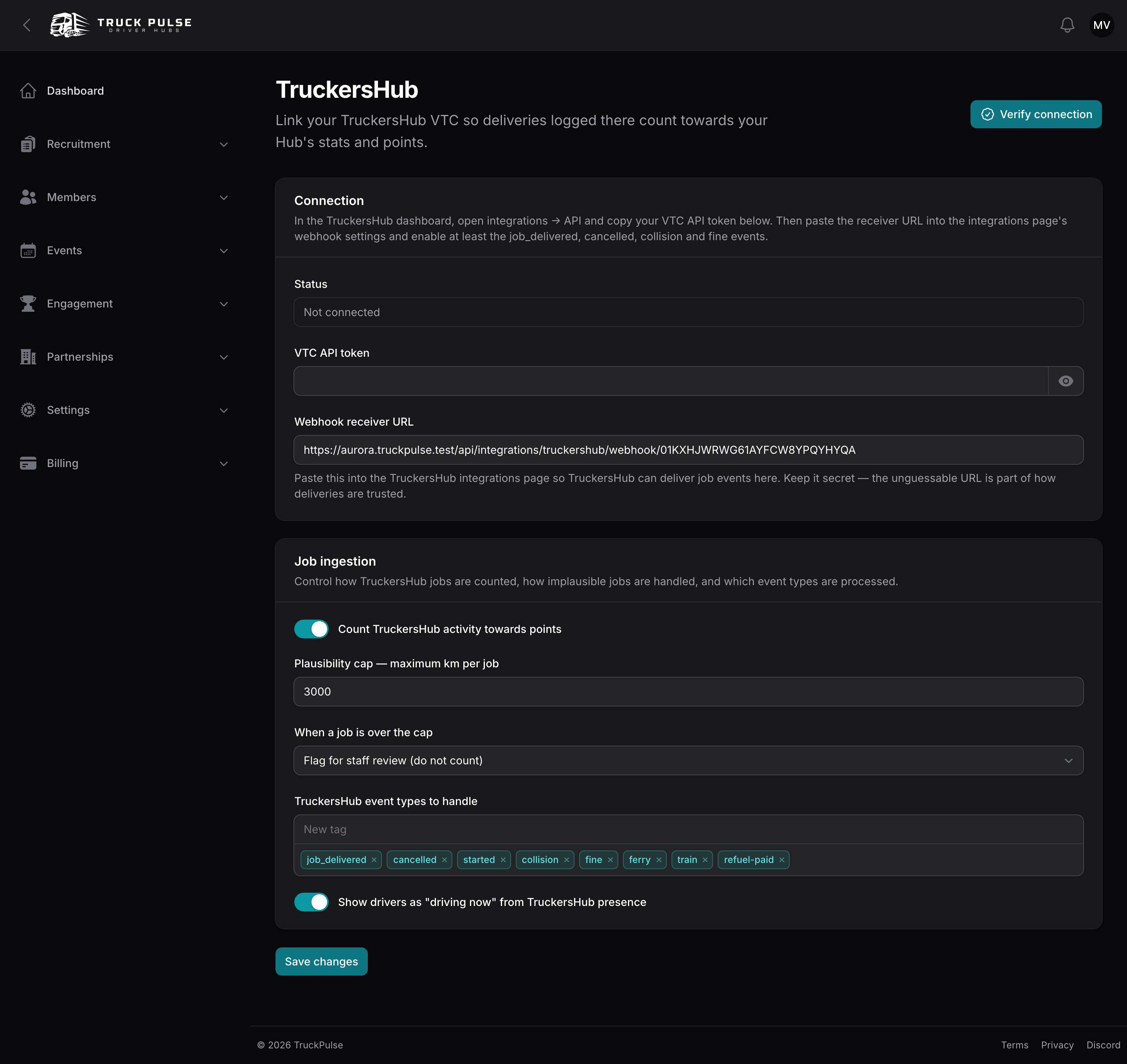Remove the job_delivered tag
This screenshot has width=1127, height=1064.
point(374,860)
